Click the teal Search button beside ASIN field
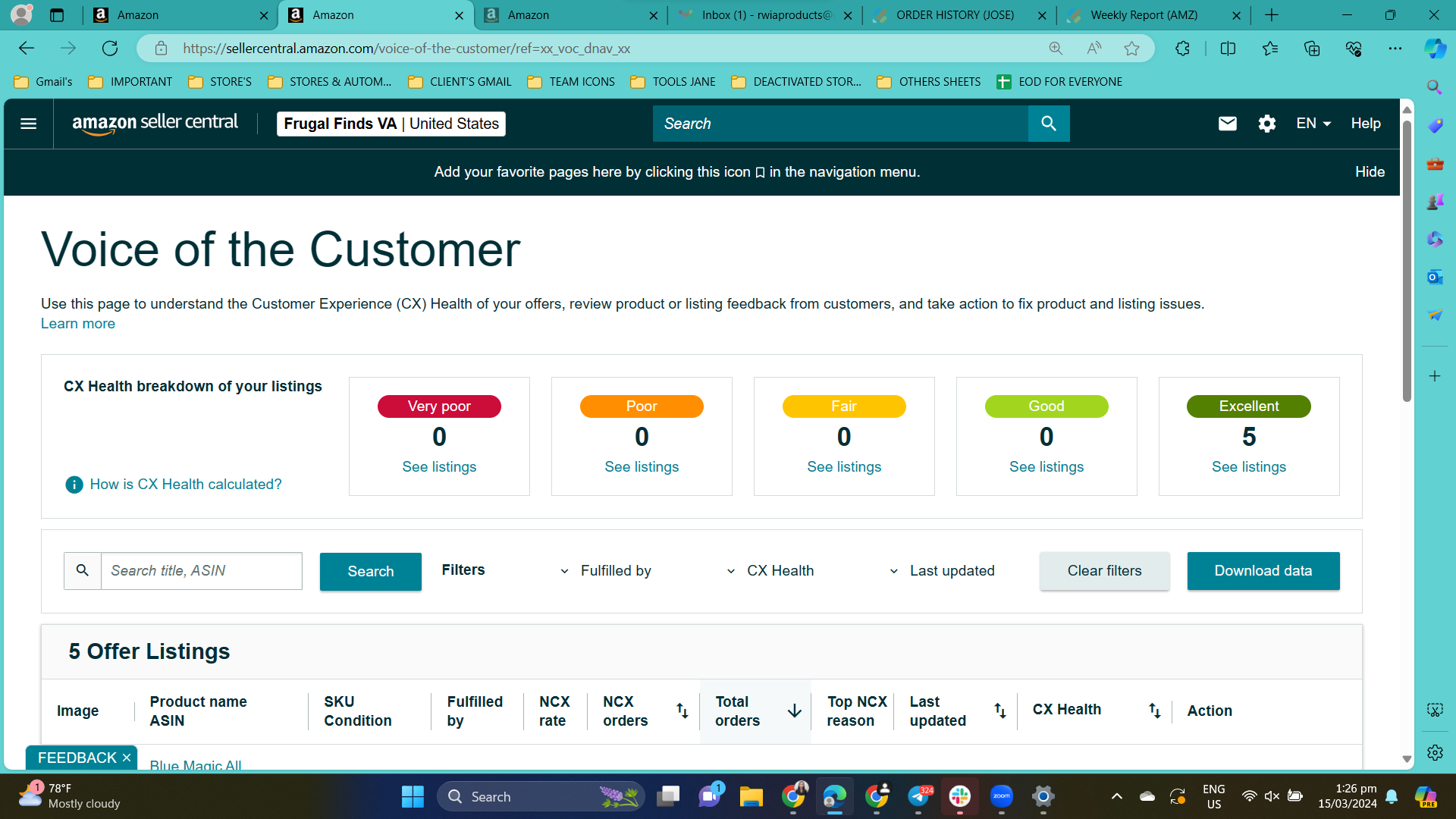1456x819 pixels. pos(371,572)
